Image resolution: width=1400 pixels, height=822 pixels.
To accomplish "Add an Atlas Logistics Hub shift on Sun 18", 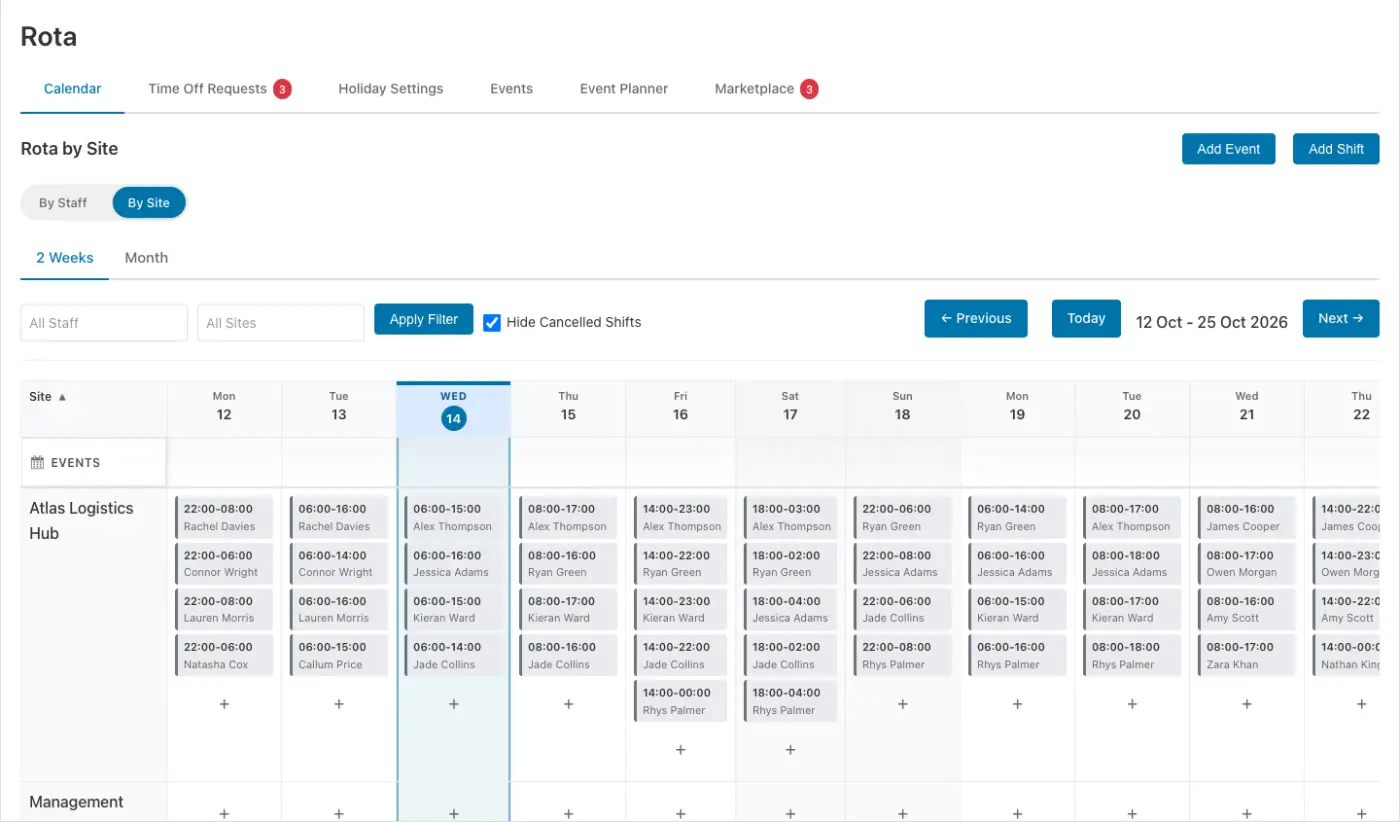I will pyautogui.click(x=903, y=704).
